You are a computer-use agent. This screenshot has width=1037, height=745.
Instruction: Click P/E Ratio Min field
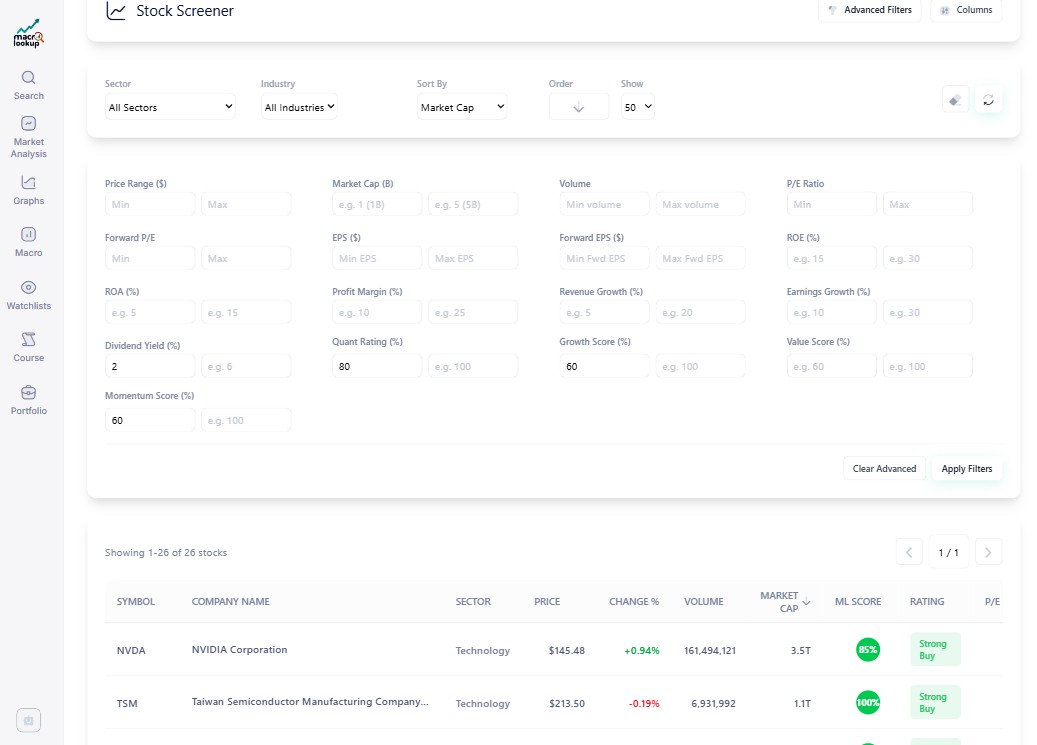click(x=831, y=204)
